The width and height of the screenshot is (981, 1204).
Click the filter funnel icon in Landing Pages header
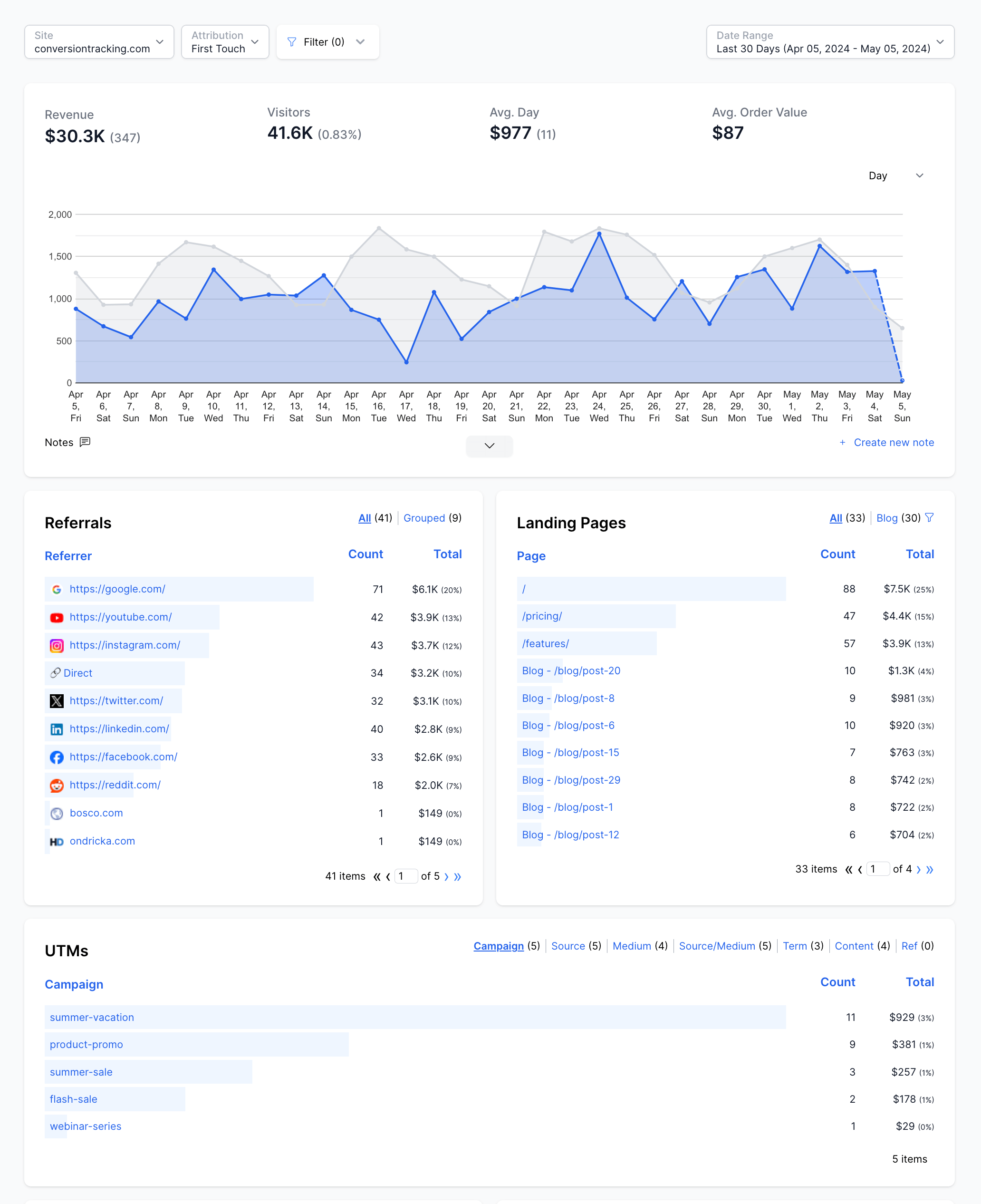point(930,517)
